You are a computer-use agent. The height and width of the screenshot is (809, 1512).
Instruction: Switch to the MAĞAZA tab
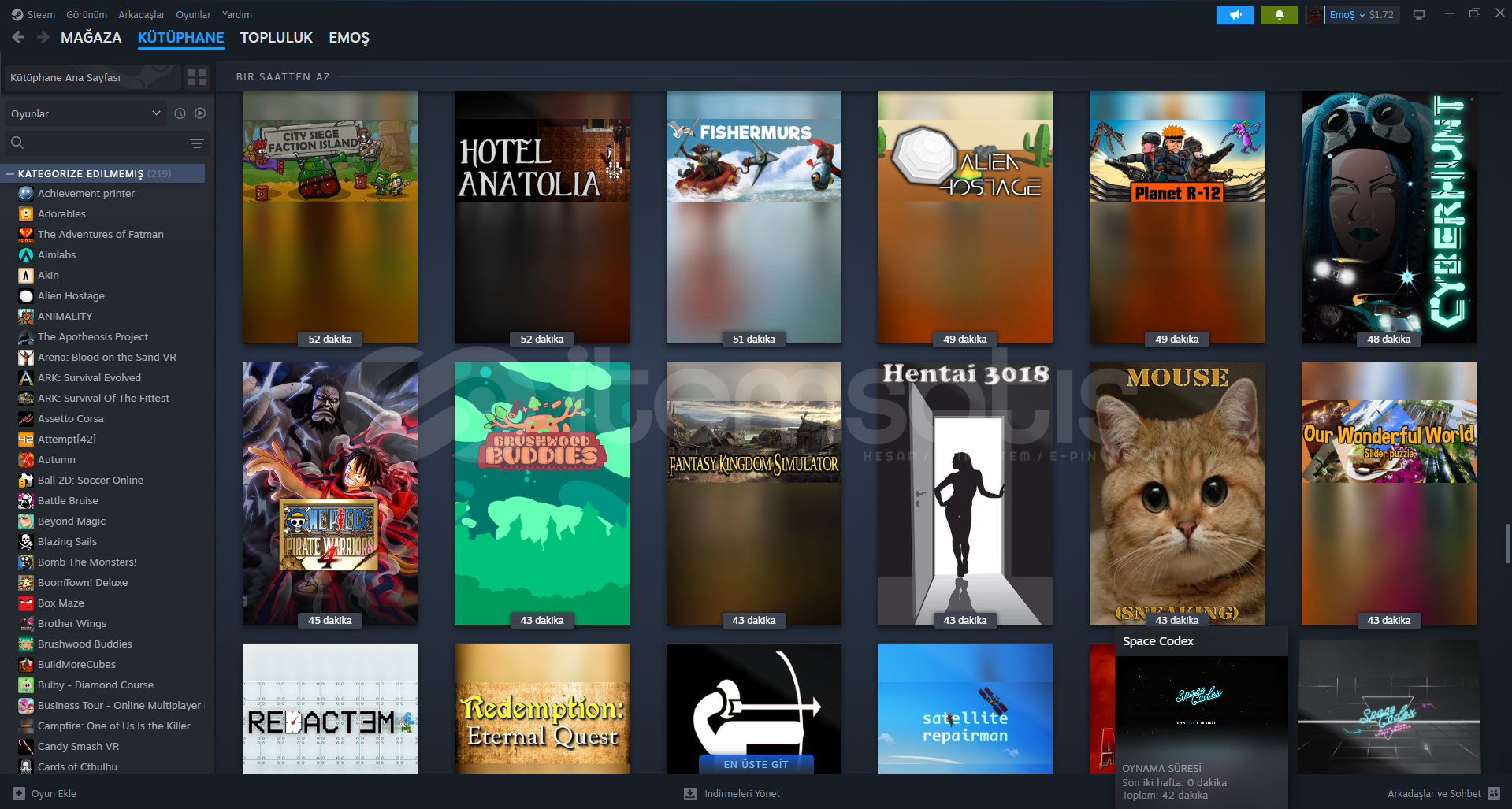pyautogui.click(x=91, y=37)
